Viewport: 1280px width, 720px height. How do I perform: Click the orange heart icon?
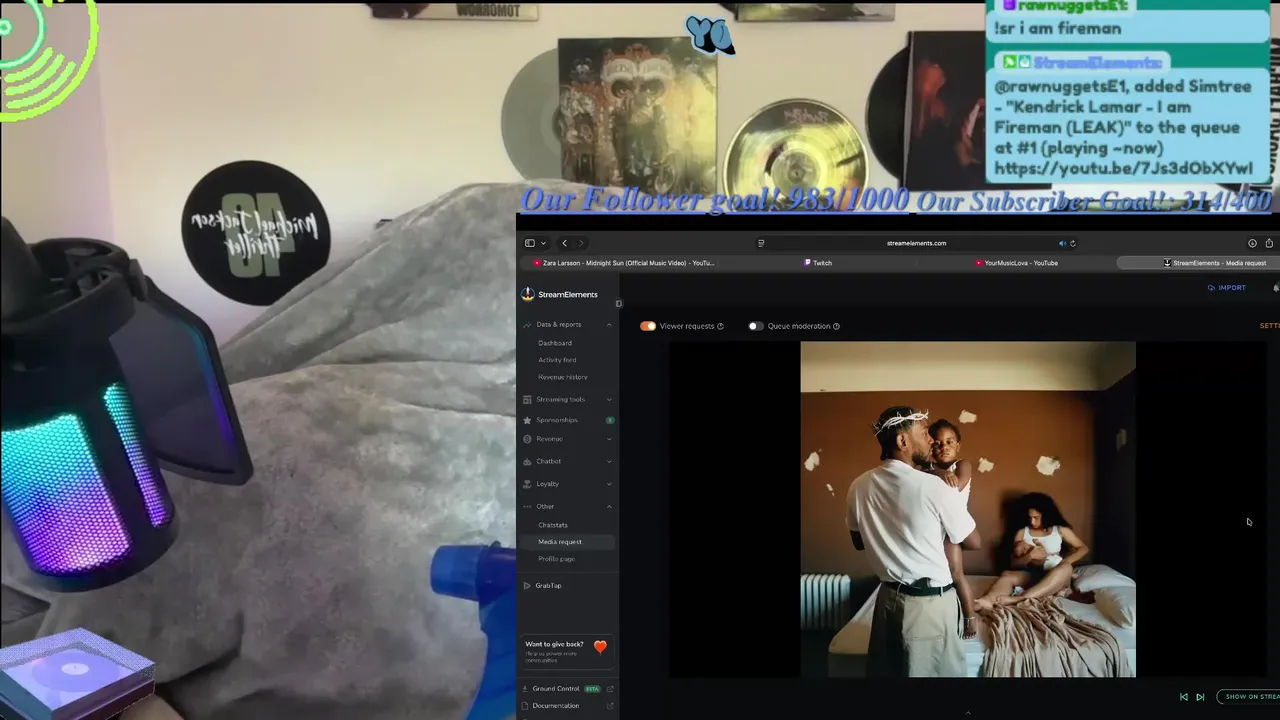click(600, 647)
